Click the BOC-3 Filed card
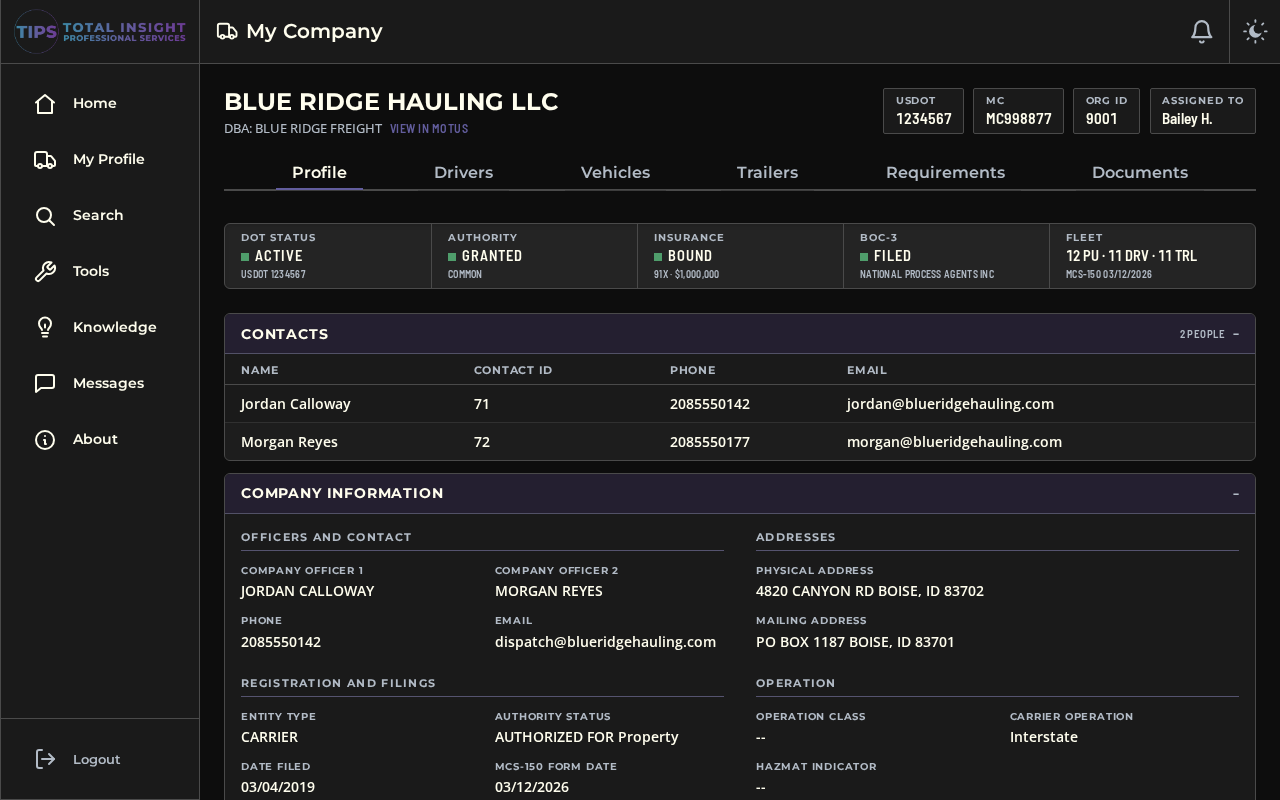This screenshot has height=800, width=1280. pyautogui.click(x=946, y=256)
